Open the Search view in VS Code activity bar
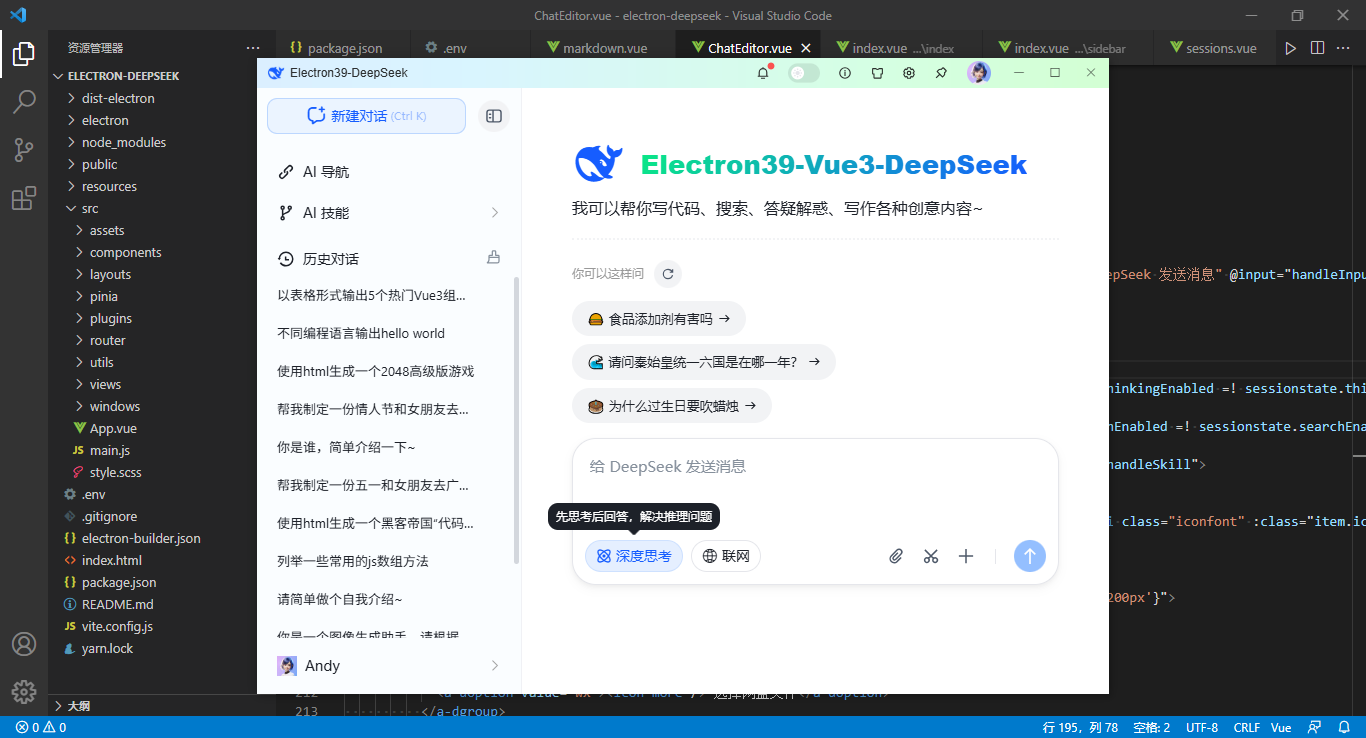 click(x=24, y=102)
